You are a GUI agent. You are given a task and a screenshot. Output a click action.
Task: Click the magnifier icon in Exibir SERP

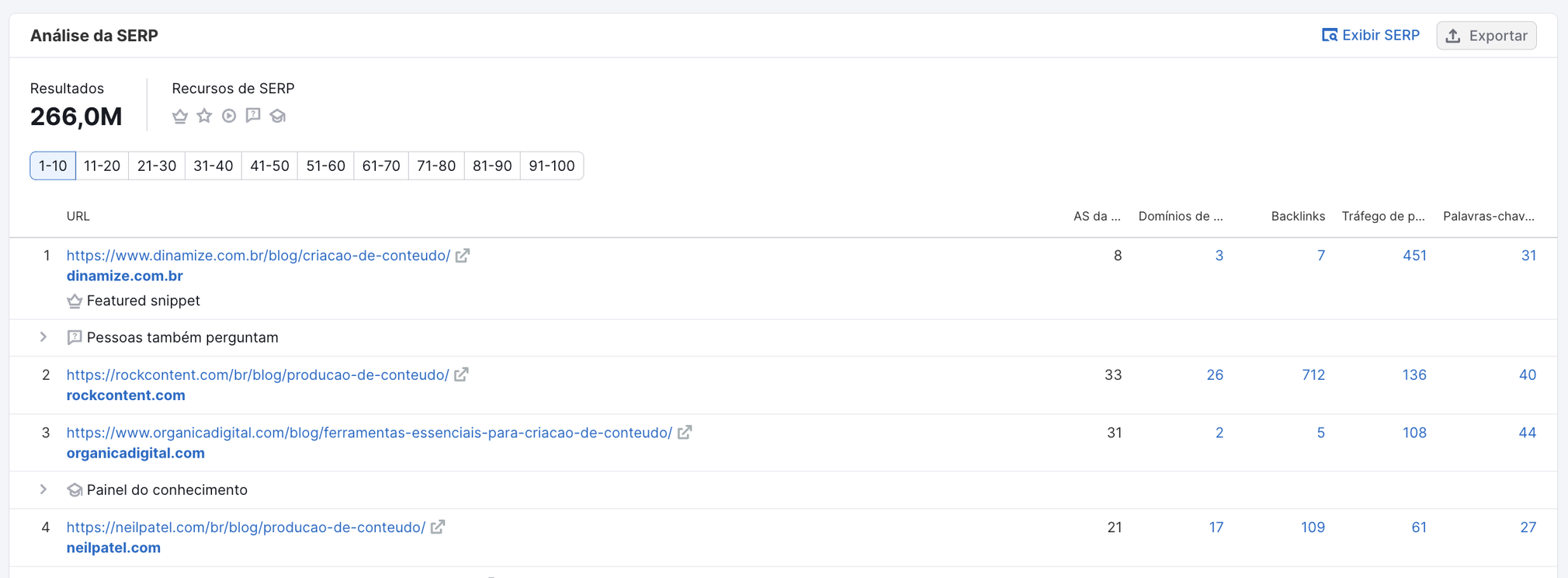(x=1330, y=36)
